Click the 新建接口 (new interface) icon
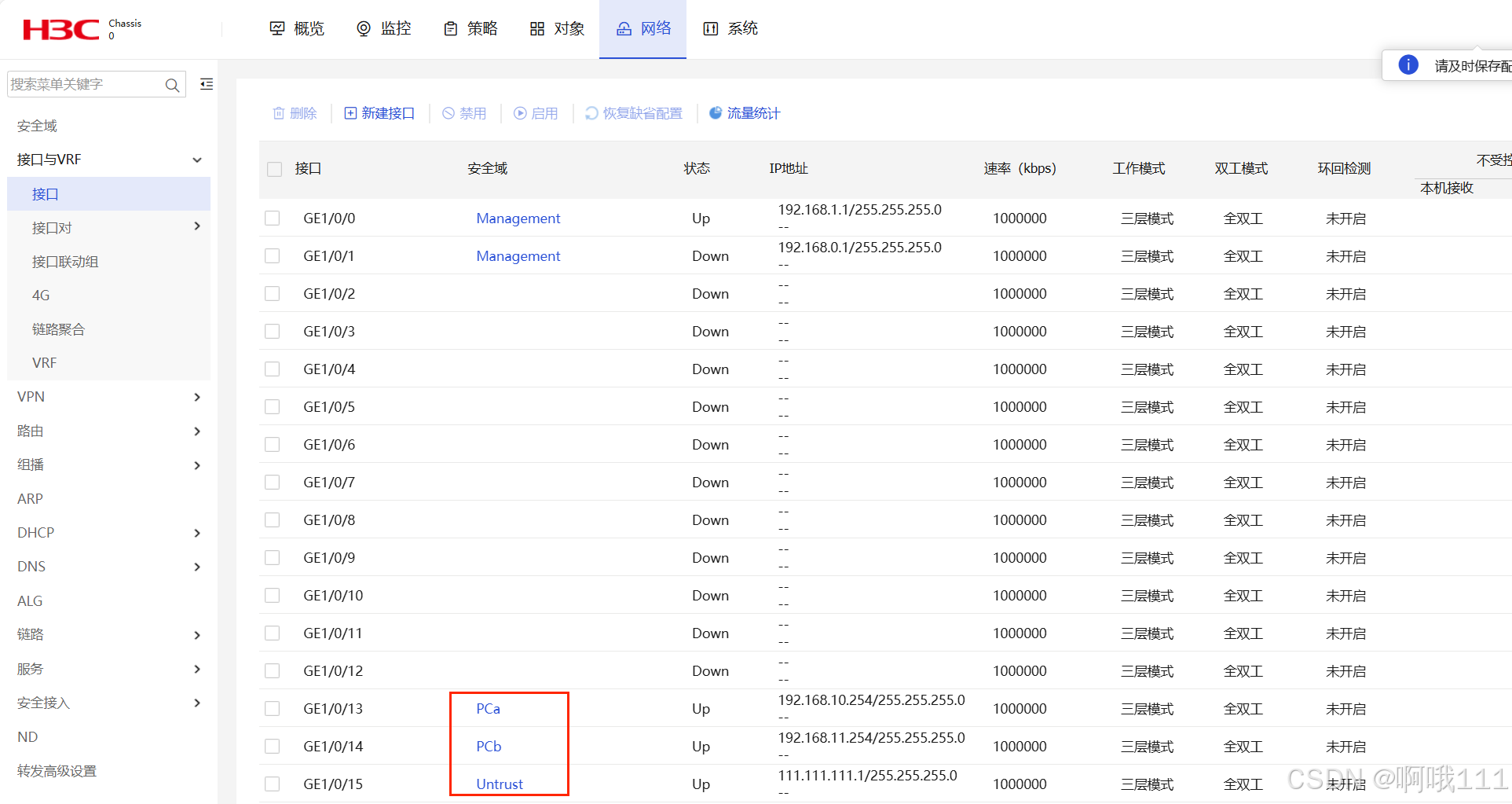This screenshot has height=804, width=1512. pyautogui.click(x=351, y=113)
